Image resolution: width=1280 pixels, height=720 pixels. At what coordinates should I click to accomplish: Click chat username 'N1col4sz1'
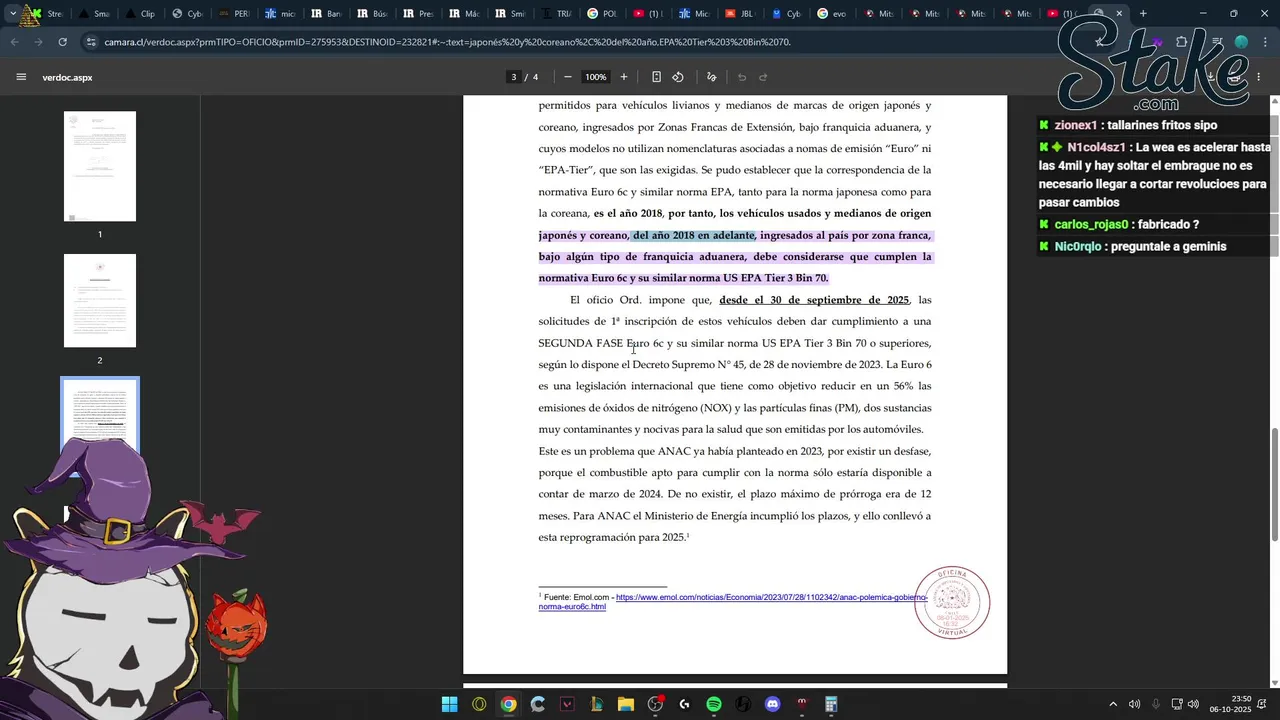pos(1096,147)
